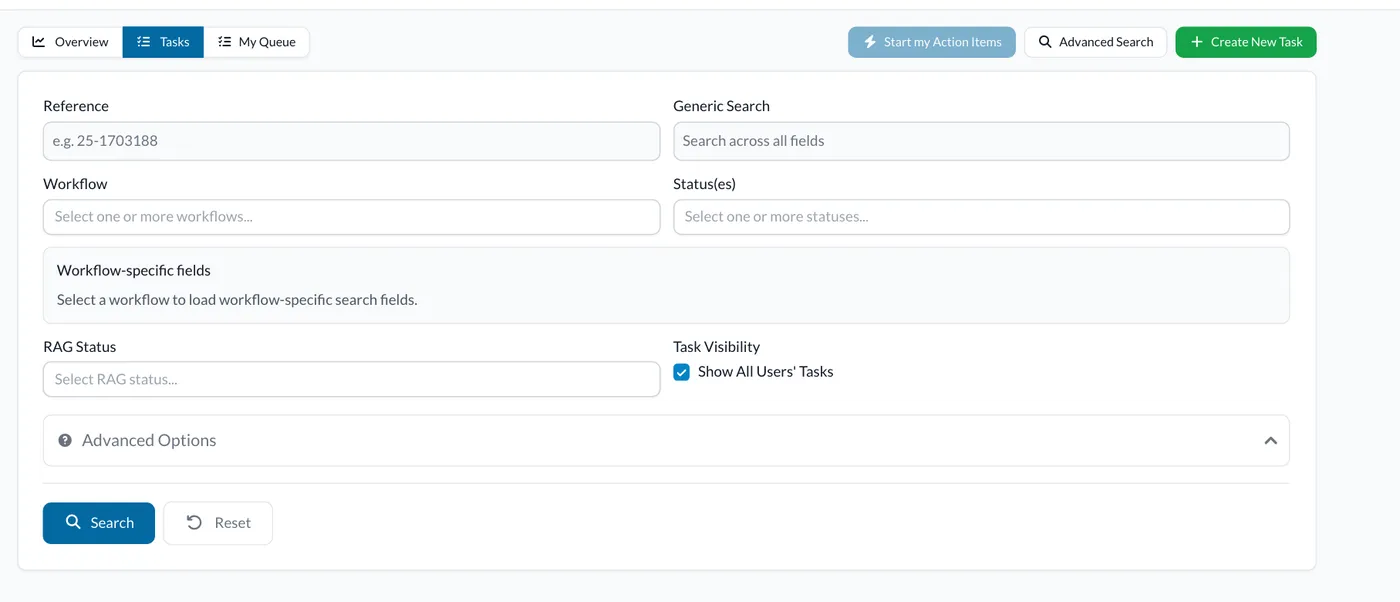Screen dimensions: 1400x602
Task: Focus the Generic Search field
Action: coord(981,141)
